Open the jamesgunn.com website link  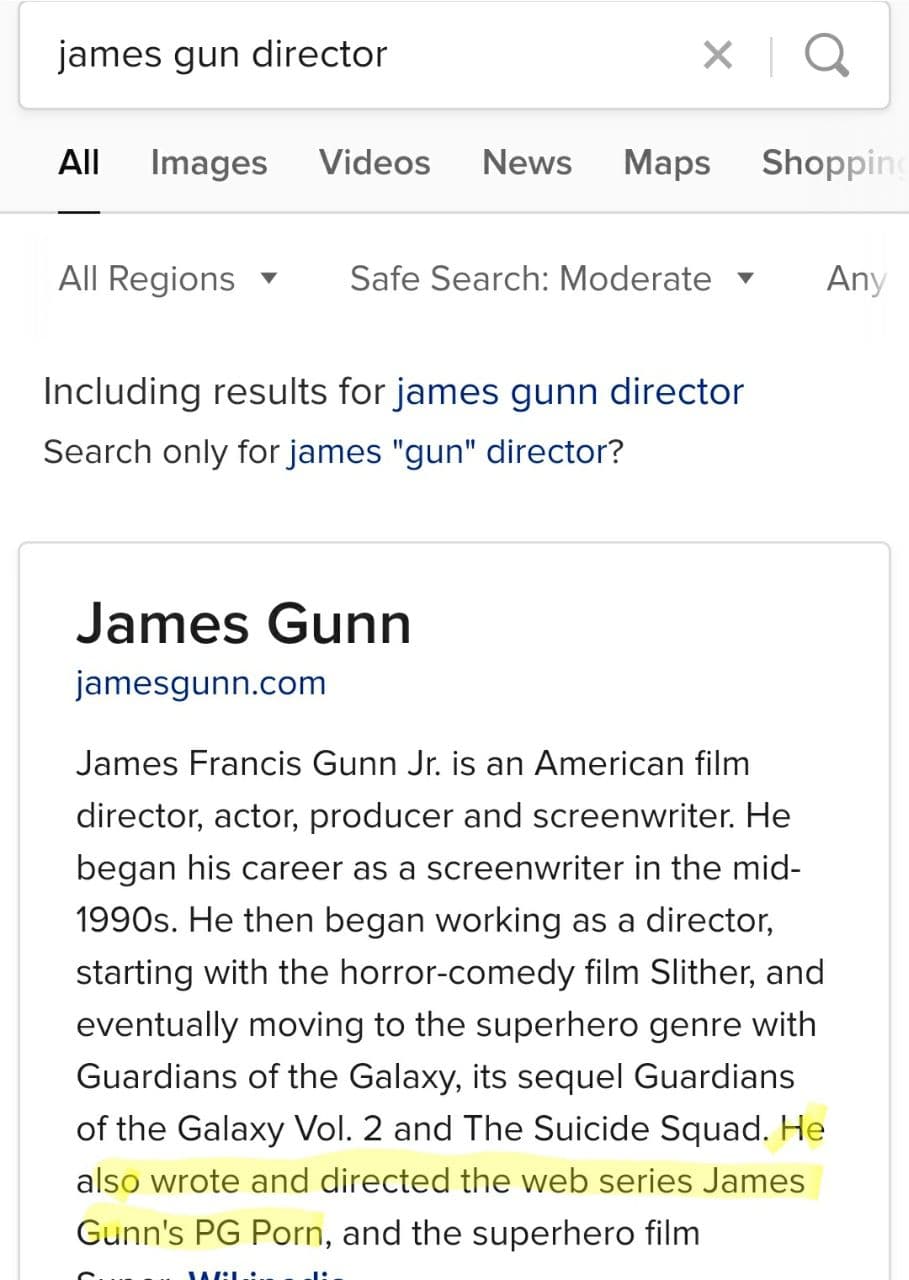pos(201,684)
